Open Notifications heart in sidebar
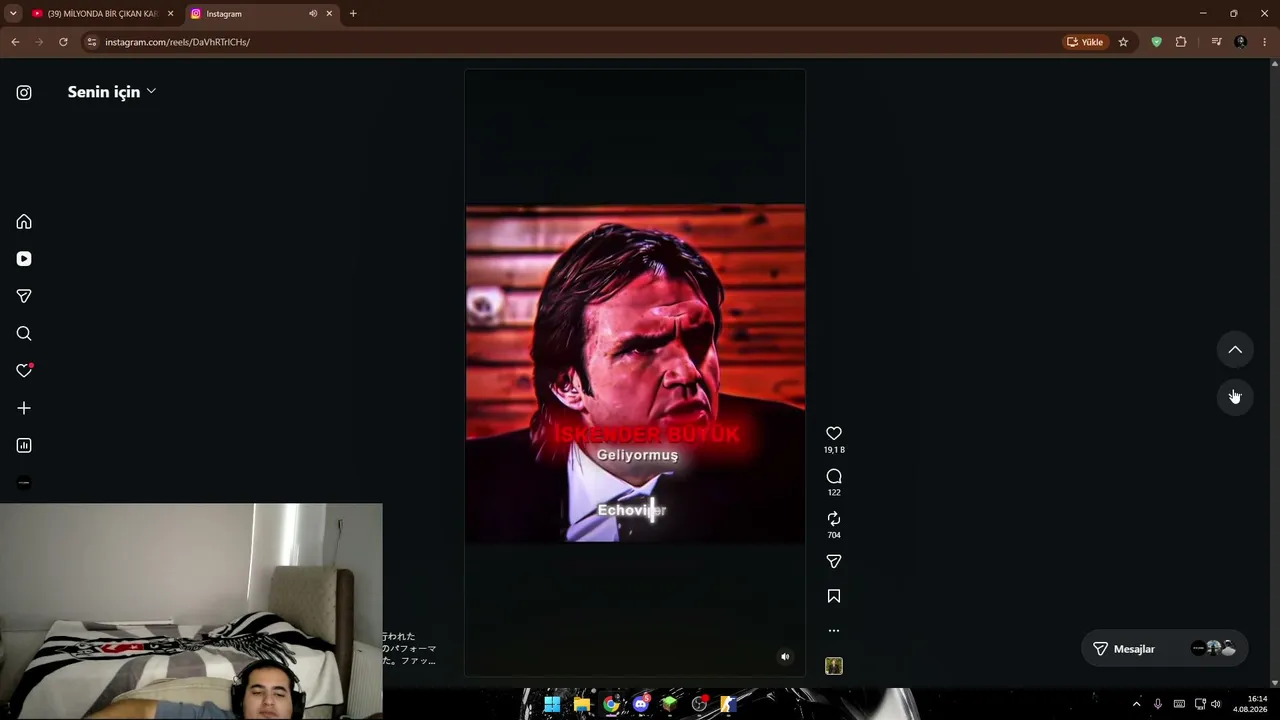1280x720 pixels. 24,371
